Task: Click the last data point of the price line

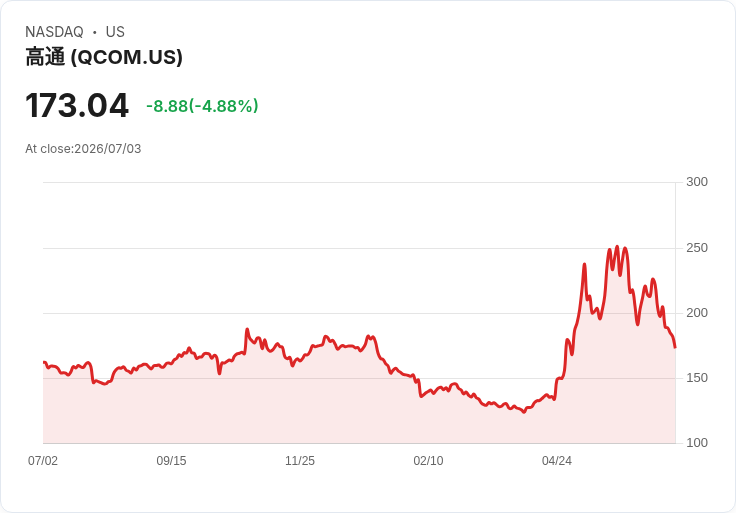Action: tap(675, 347)
